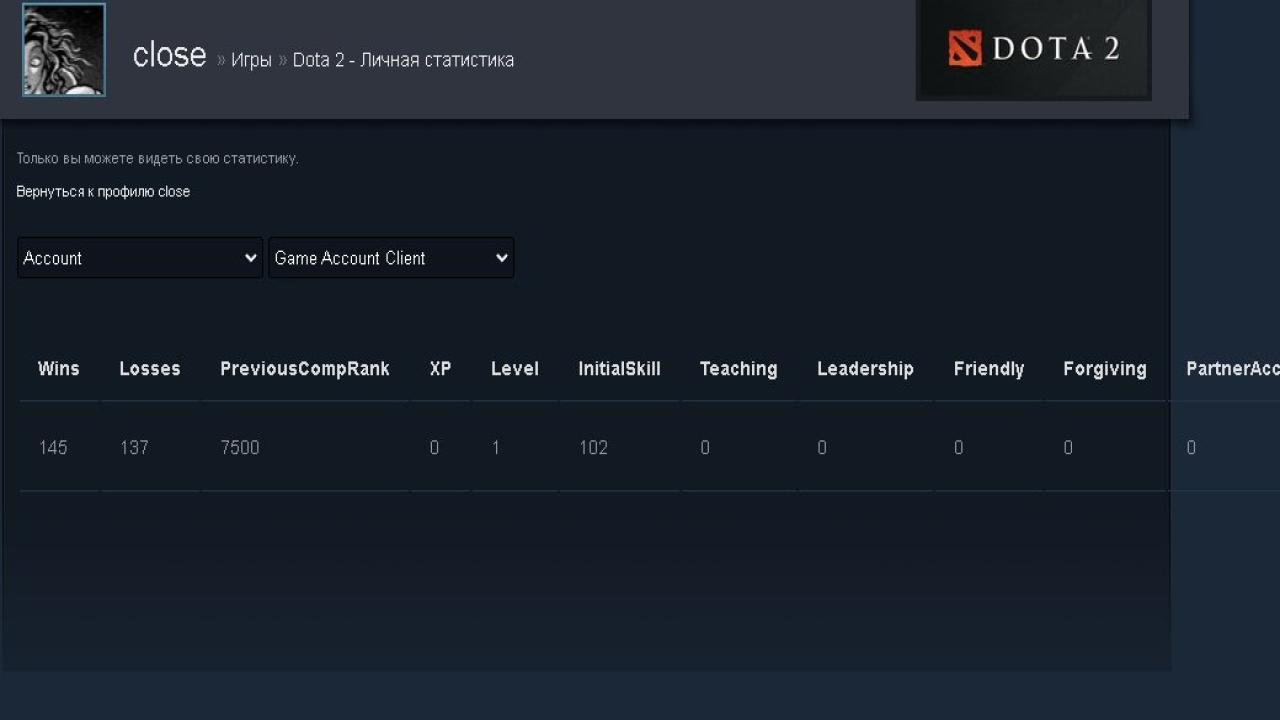Return via 'Вернуться к профилю close' link
The height and width of the screenshot is (720, 1280).
point(103,191)
